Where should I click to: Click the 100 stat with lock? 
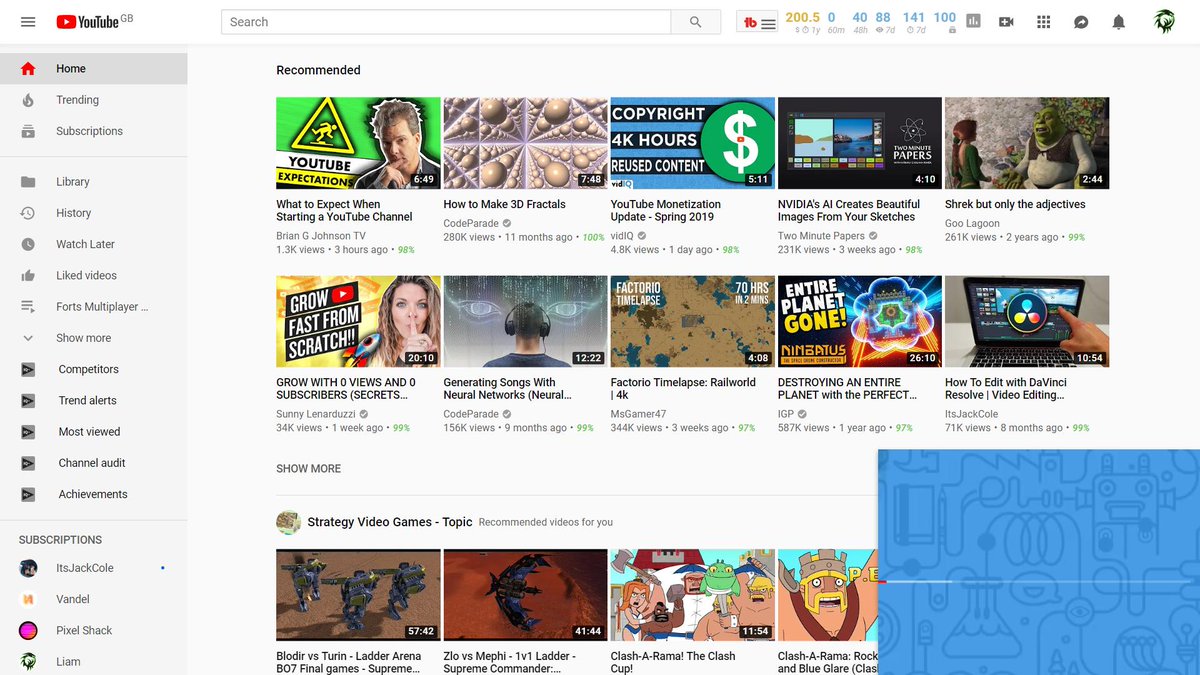(945, 18)
